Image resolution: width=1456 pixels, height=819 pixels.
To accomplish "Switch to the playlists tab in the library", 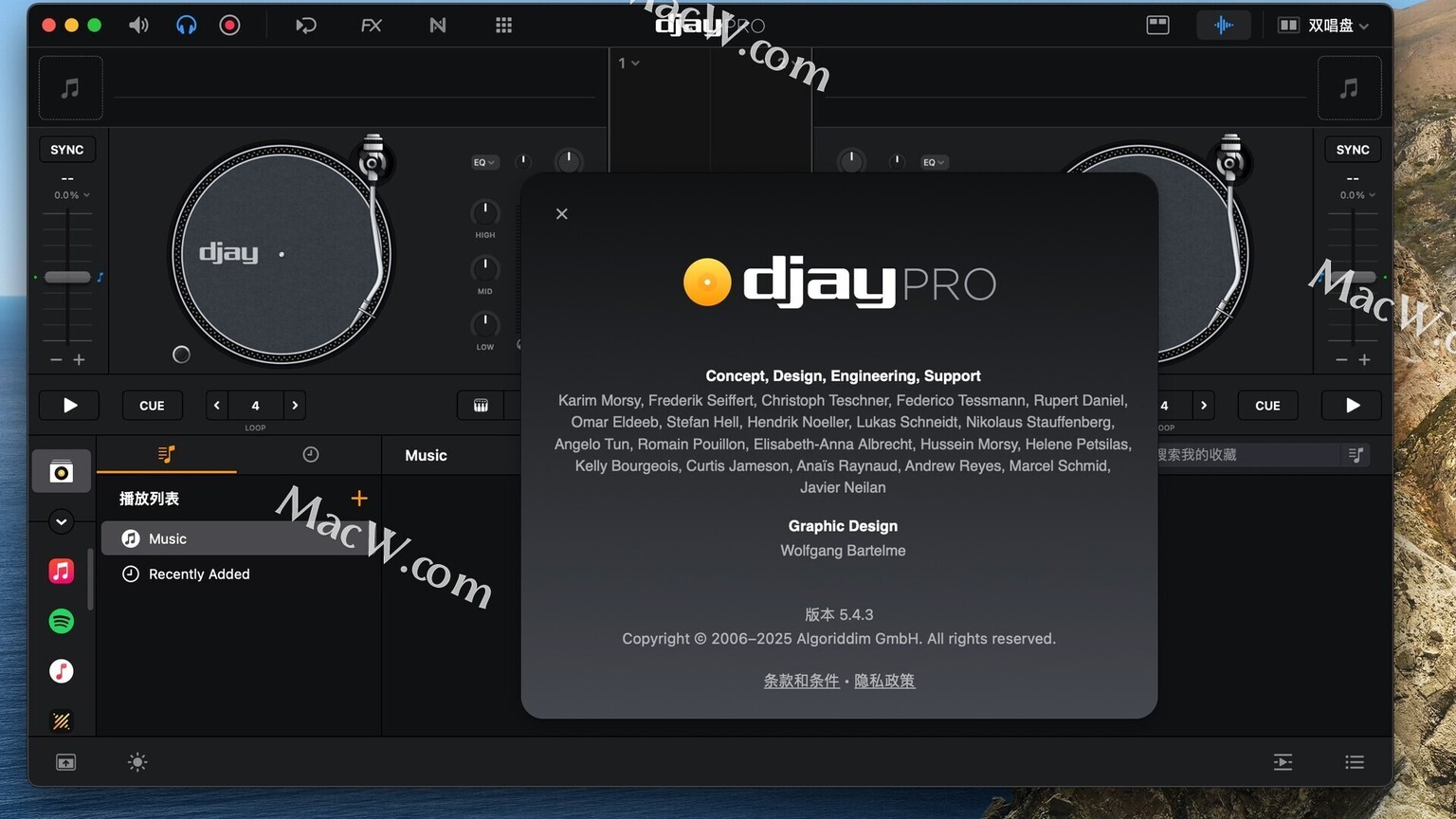I will (x=167, y=455).
